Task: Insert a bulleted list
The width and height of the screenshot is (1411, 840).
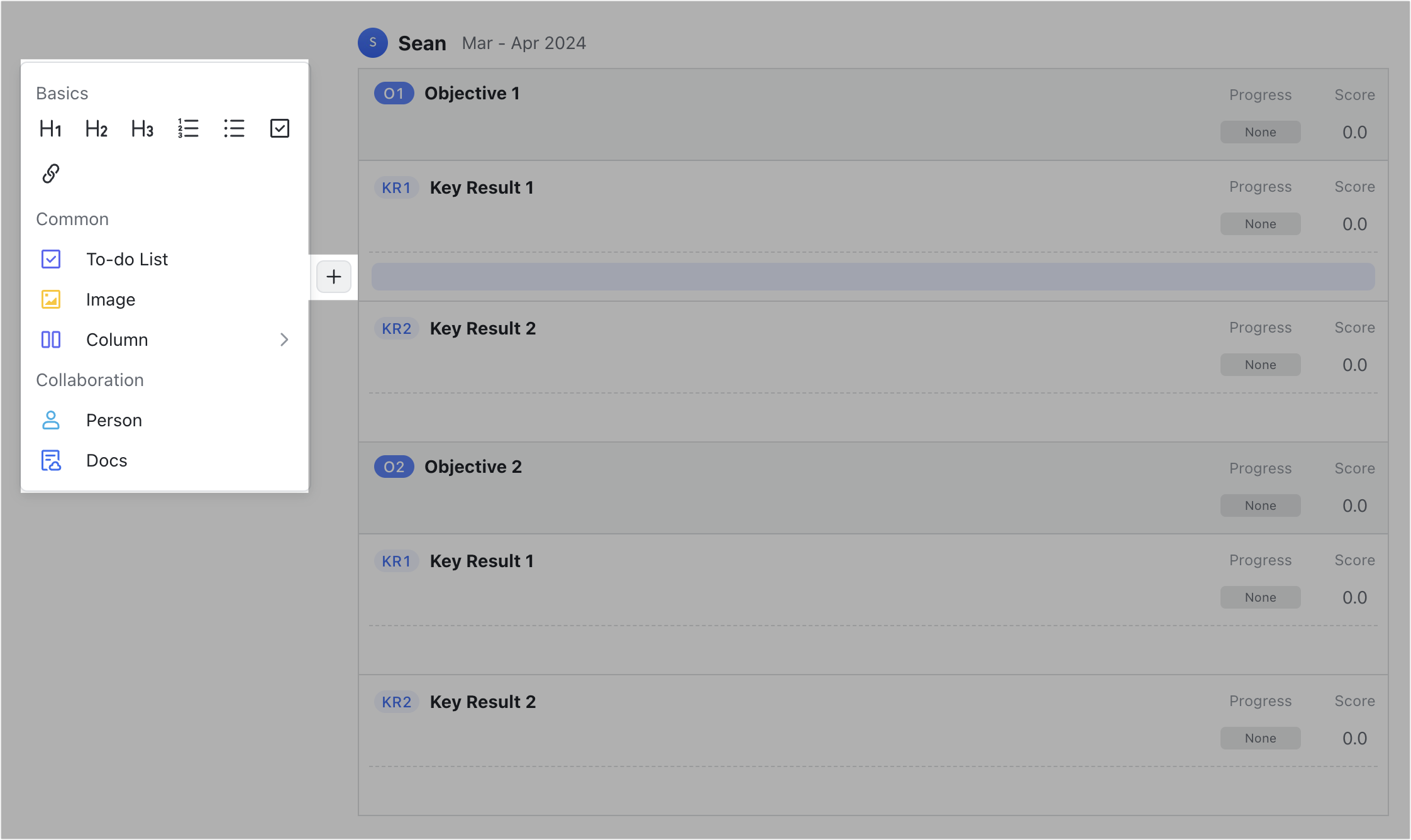Action: coord(234,128)
